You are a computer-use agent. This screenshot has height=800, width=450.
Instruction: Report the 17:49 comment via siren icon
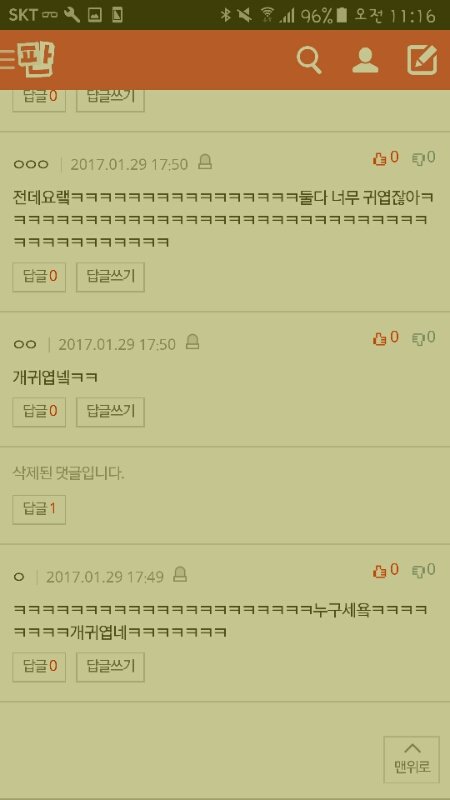pos(180,575)
